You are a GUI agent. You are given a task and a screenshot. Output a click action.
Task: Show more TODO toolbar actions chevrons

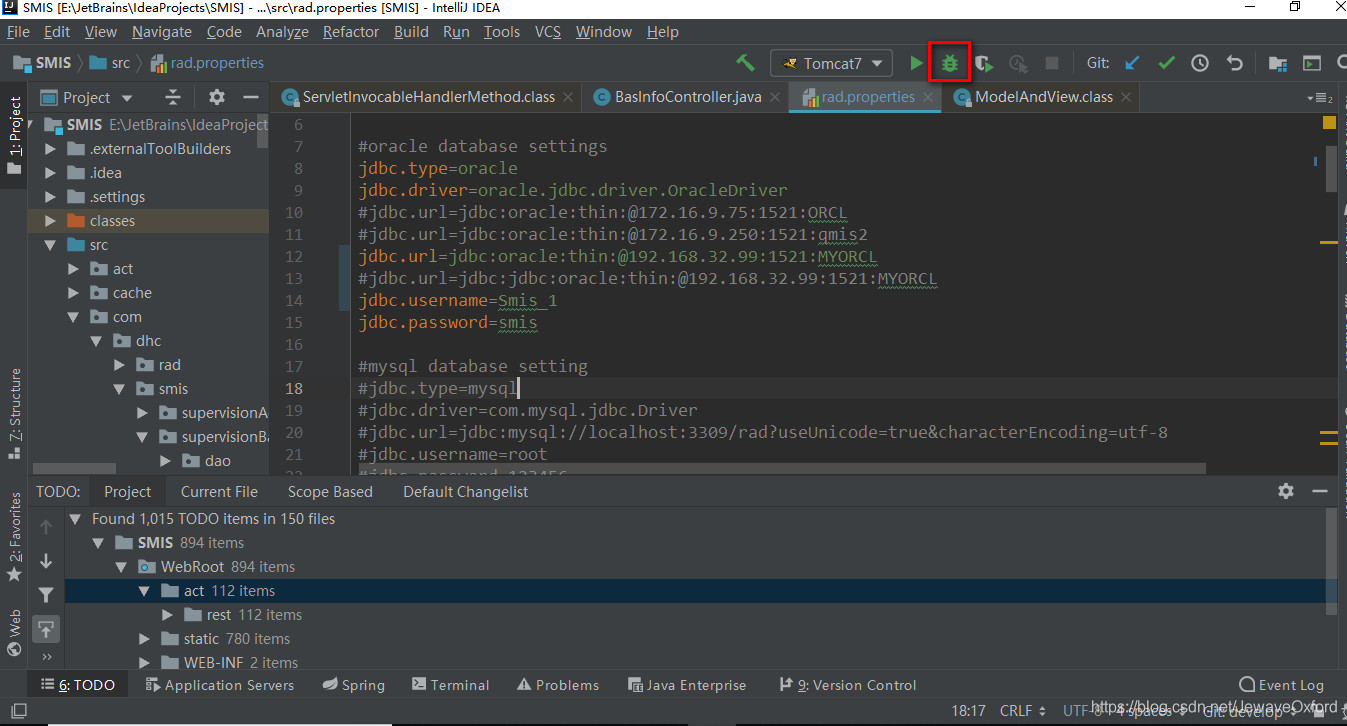click(x=46, y=657)
